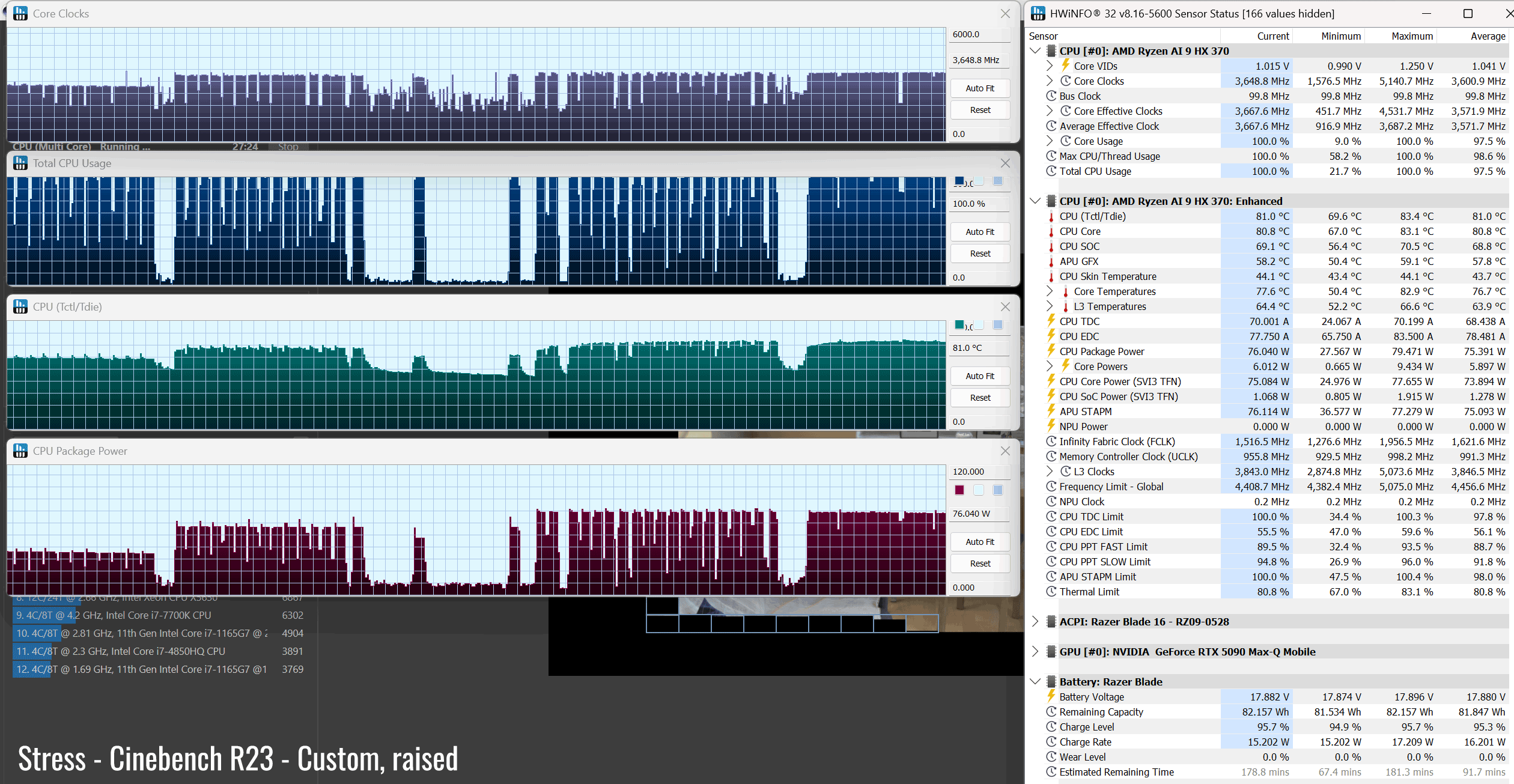Click Auto Fit in the Total CPU Usage graph
This screenshot has height=784, width=1514.
click(980, 232)
